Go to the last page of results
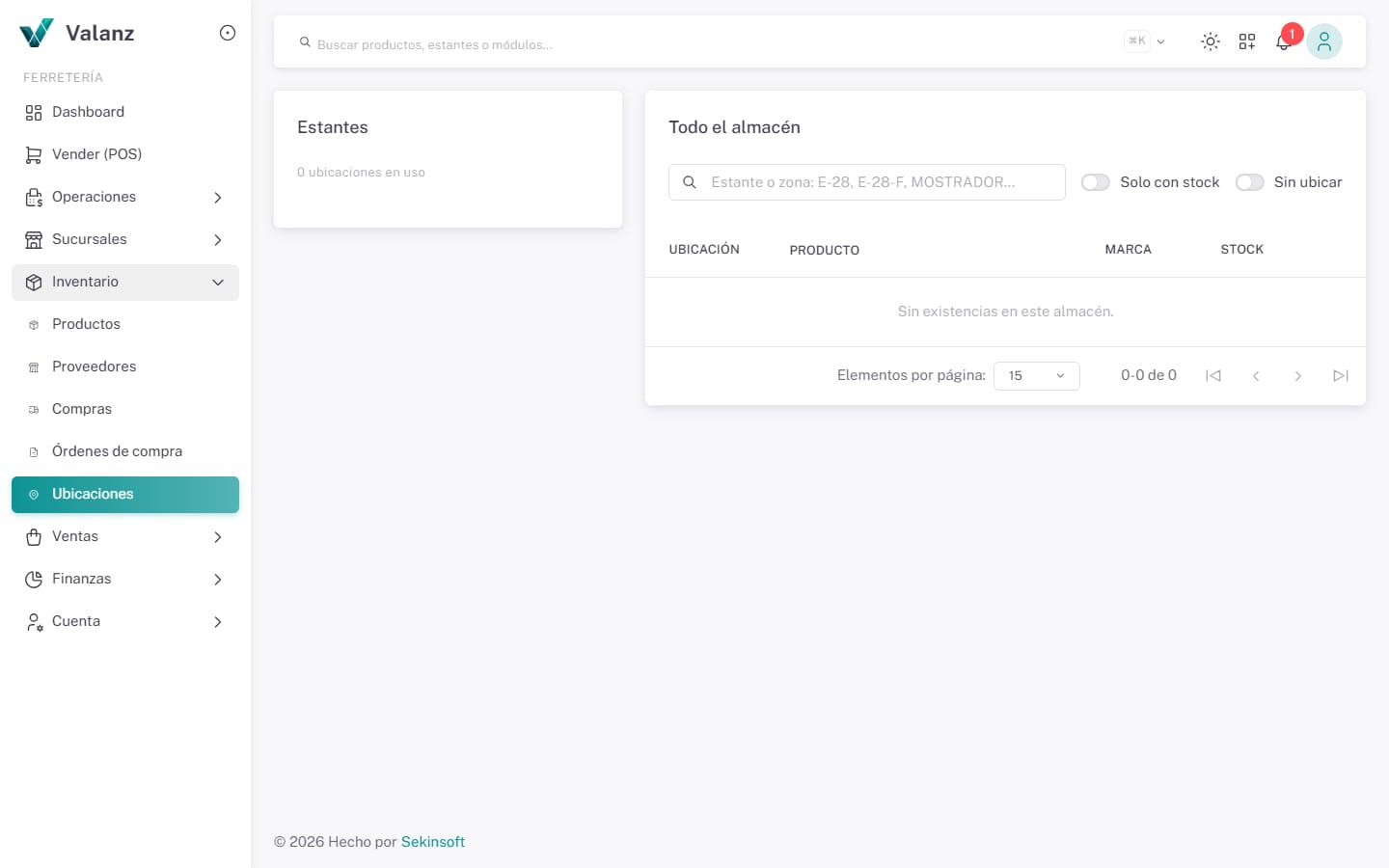The width and height of the screenshot is (1389, 868). [1341, 376]
